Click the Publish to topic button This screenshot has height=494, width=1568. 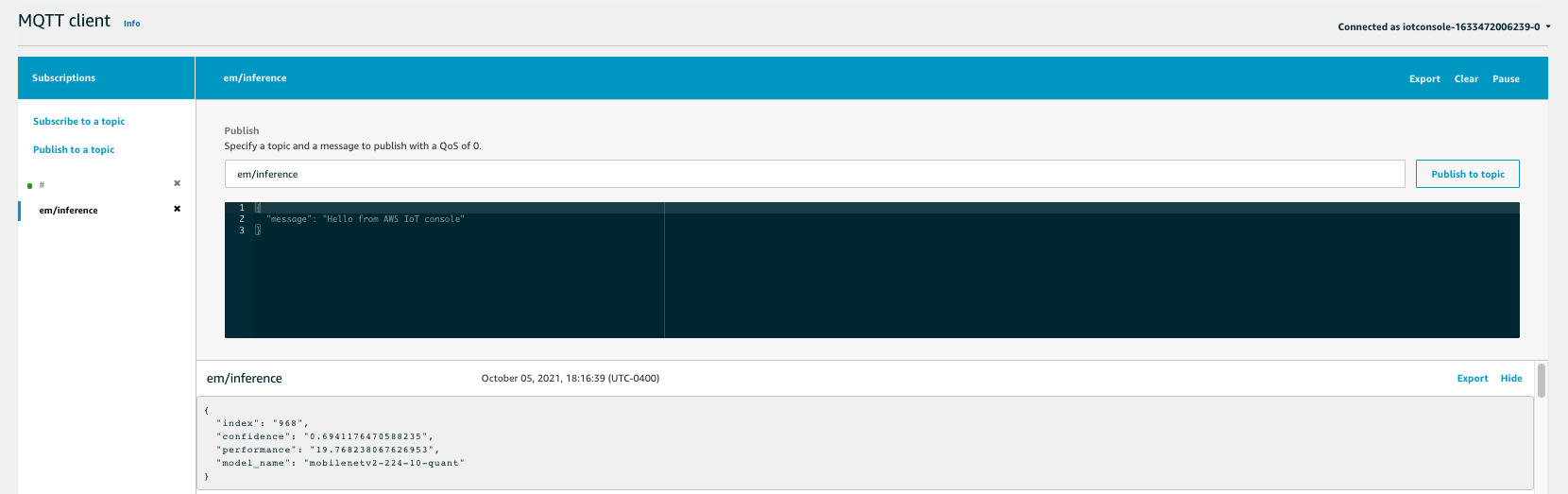[x=1468, y=174]
